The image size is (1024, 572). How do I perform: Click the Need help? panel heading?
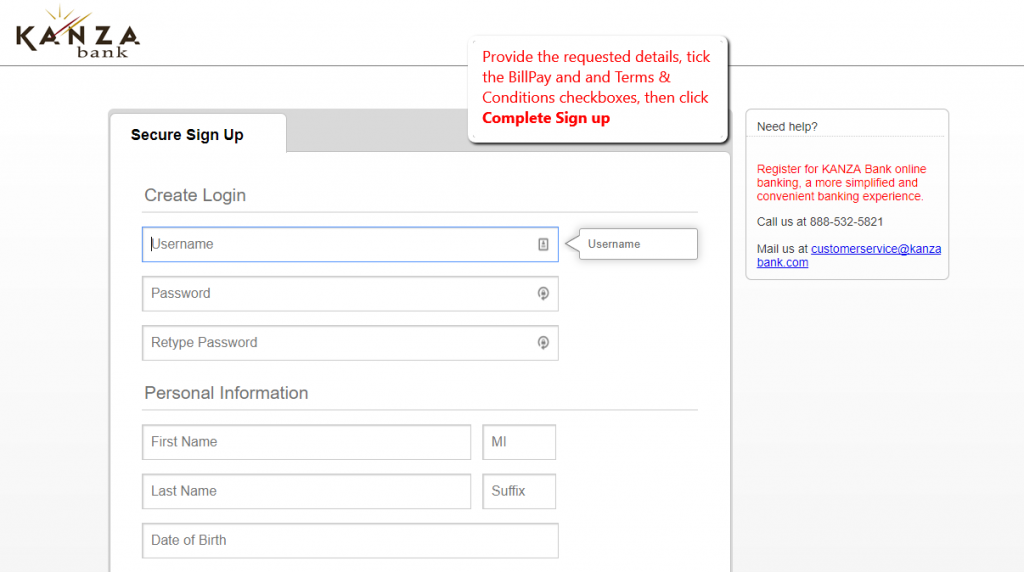(787, 127)
